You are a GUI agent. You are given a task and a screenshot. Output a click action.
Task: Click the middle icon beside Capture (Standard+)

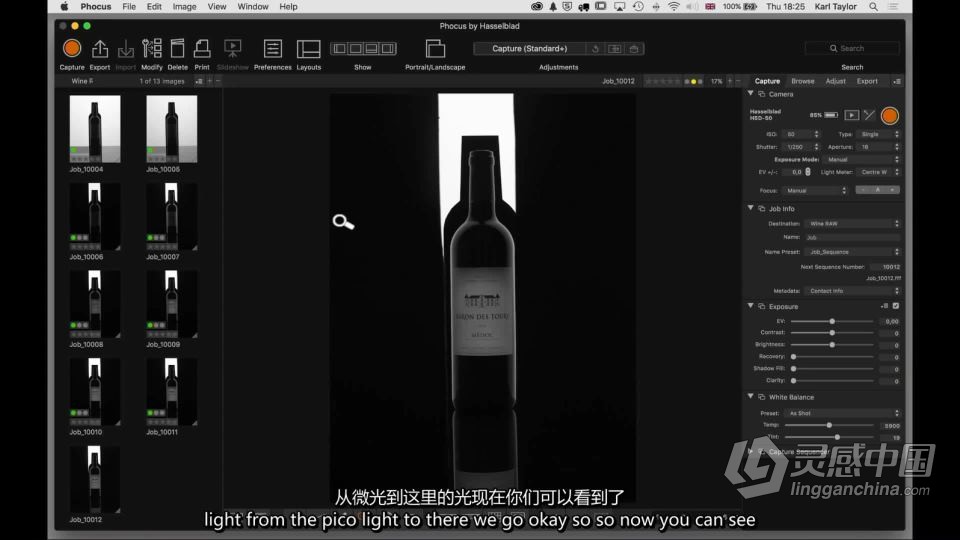615,48
